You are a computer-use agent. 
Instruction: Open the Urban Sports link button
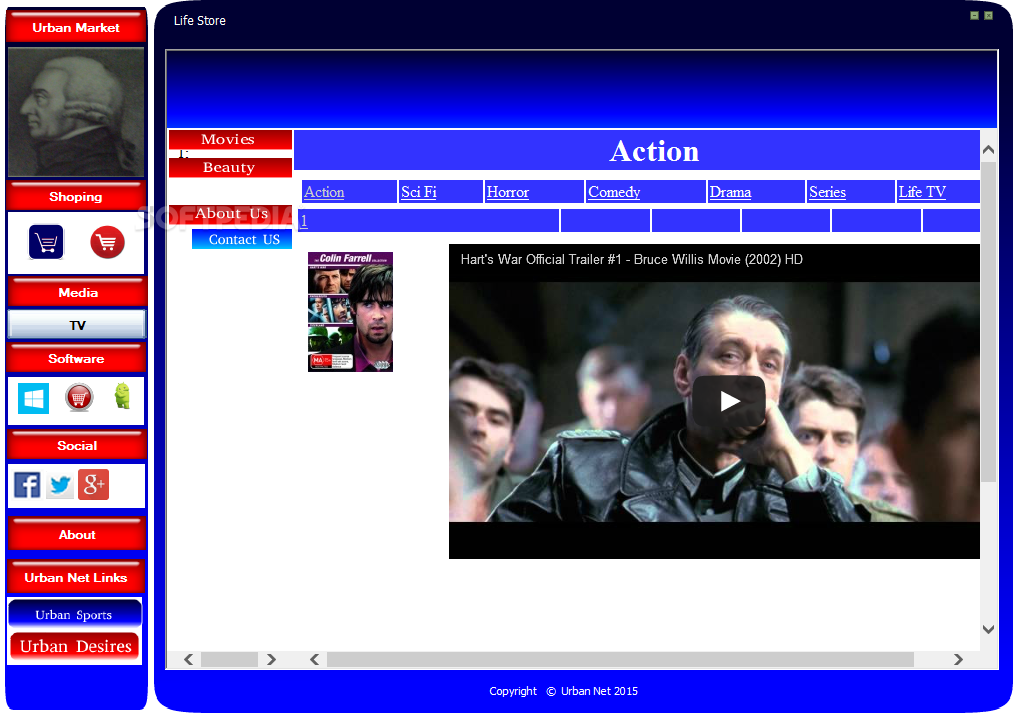tap(74, 614)
